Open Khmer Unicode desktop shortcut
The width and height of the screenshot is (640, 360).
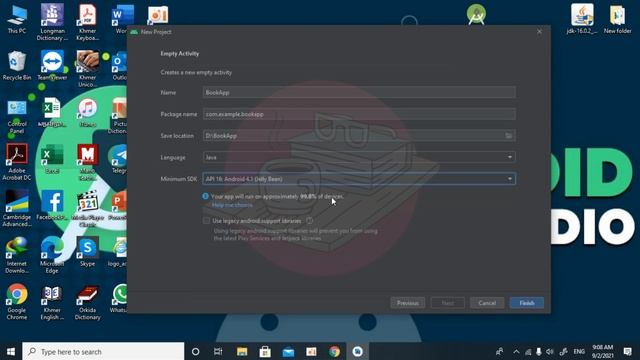(87, 69)
